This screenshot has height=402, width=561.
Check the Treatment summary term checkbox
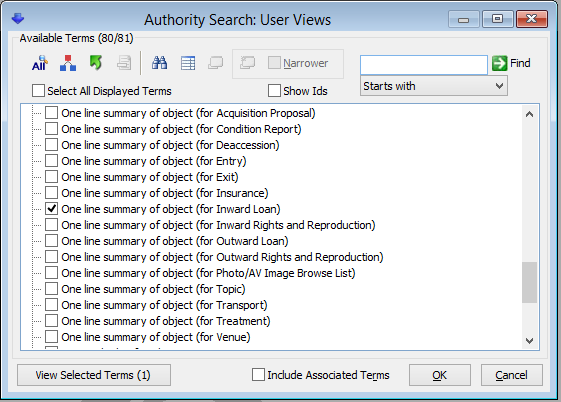click(52, 321)
